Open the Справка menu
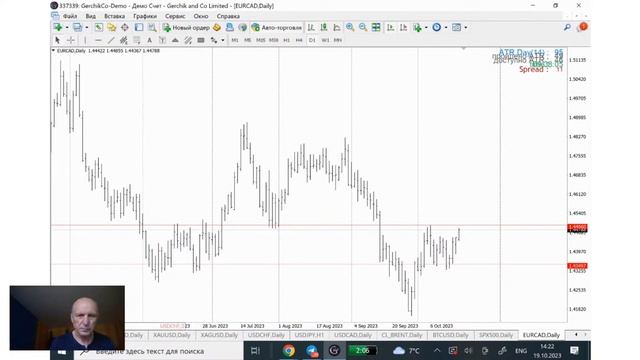Viewport: 640px width, 360px height. click(x=228, y=16)
